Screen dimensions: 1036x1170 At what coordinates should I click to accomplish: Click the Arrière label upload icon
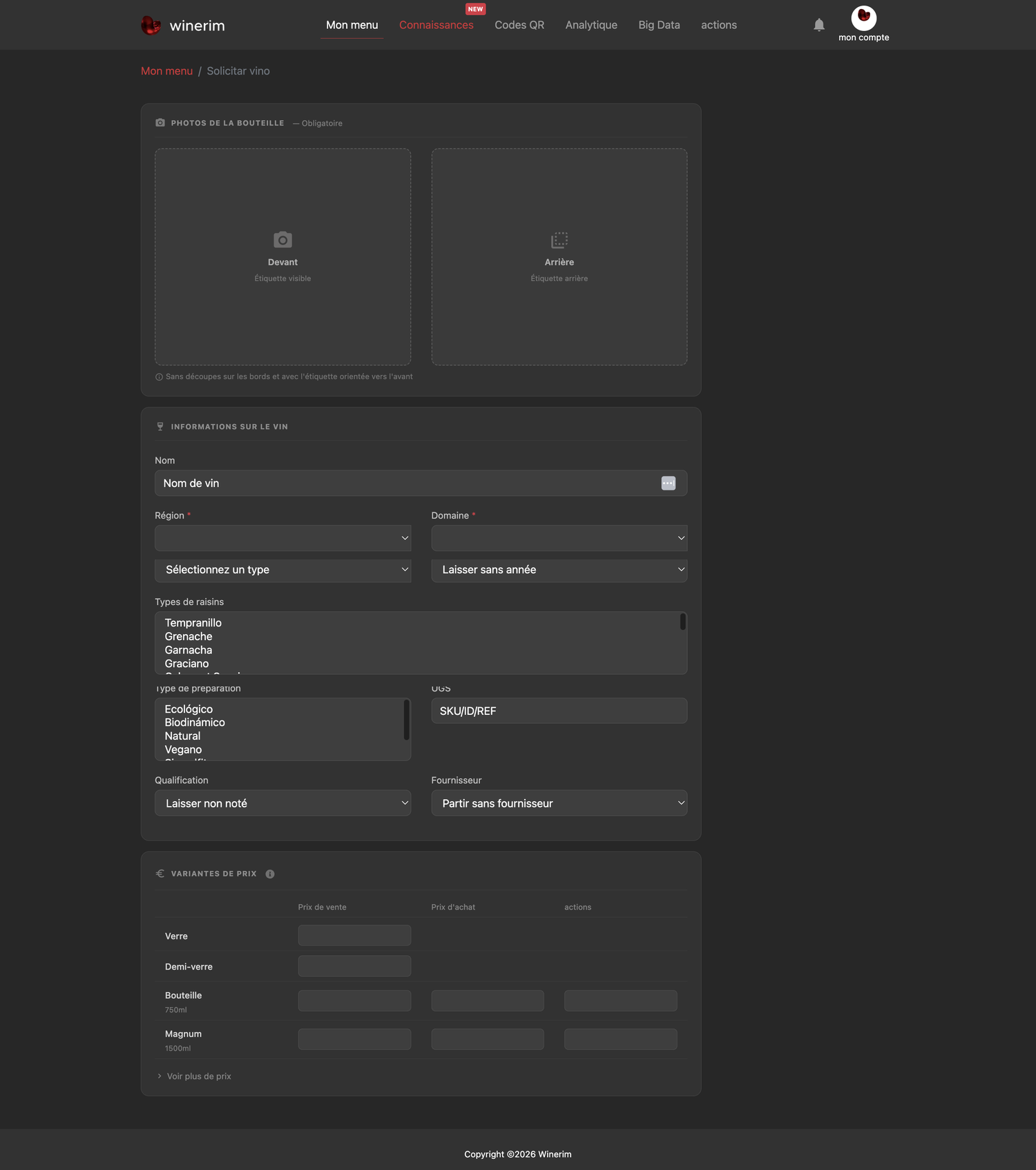coord(559,240)
